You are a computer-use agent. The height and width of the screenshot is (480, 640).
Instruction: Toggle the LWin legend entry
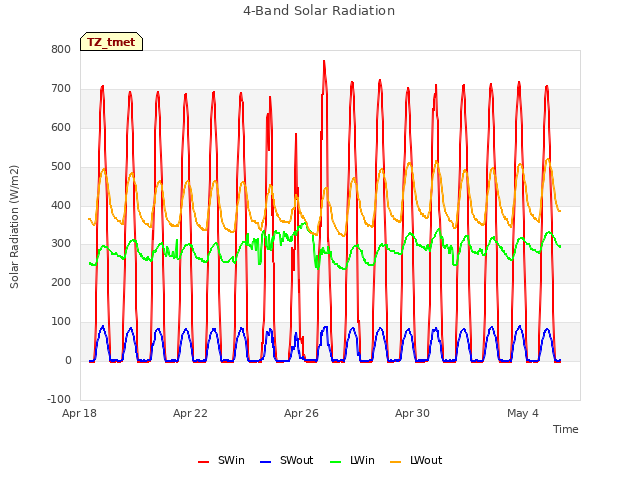(352, 460)
